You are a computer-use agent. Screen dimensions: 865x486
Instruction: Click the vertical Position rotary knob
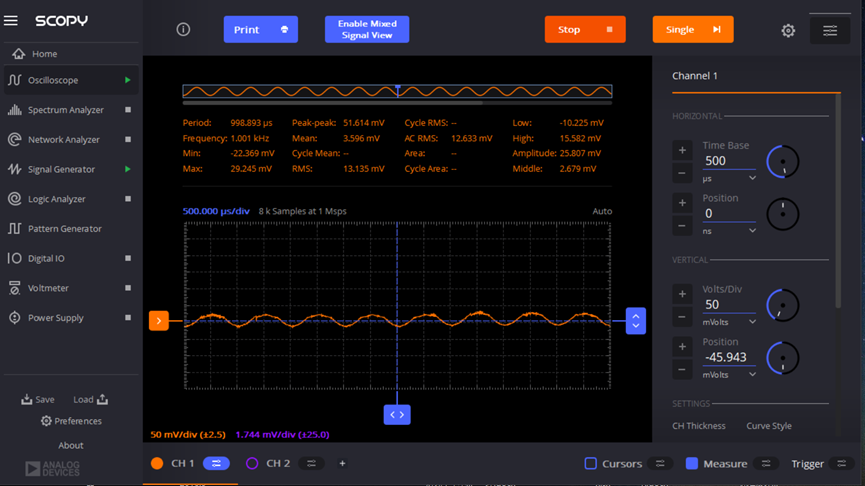[782, 357]
